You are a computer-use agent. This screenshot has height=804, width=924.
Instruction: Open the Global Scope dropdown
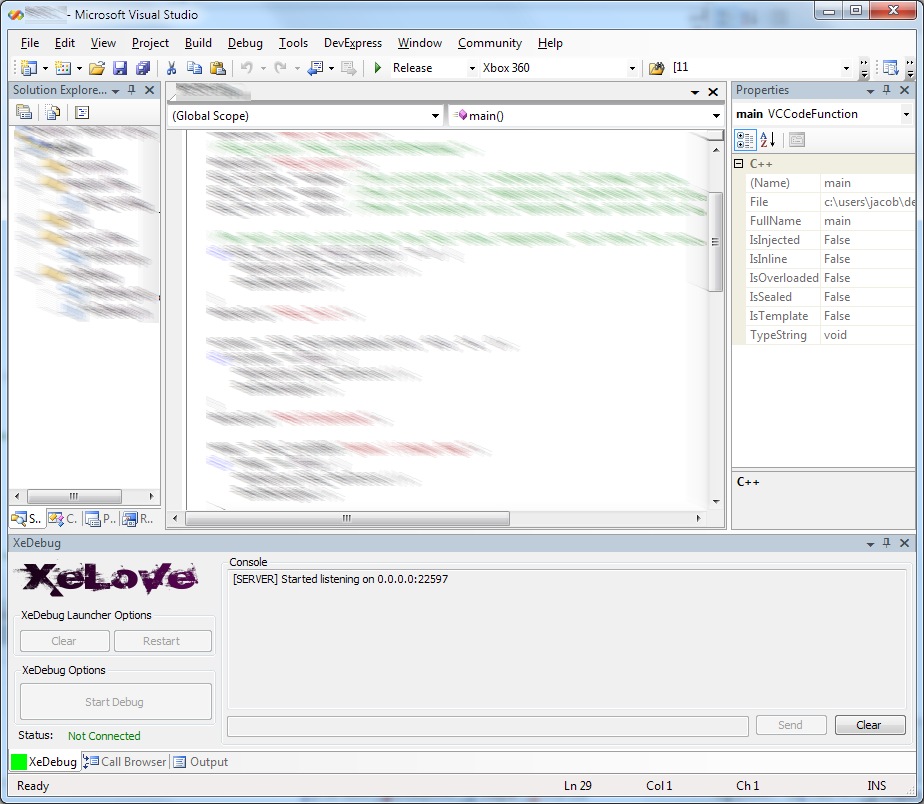coord(435,116)
